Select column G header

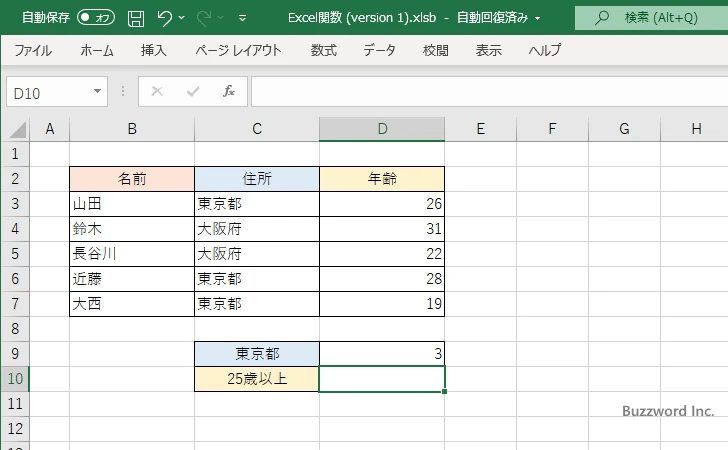tap(624, 129)
